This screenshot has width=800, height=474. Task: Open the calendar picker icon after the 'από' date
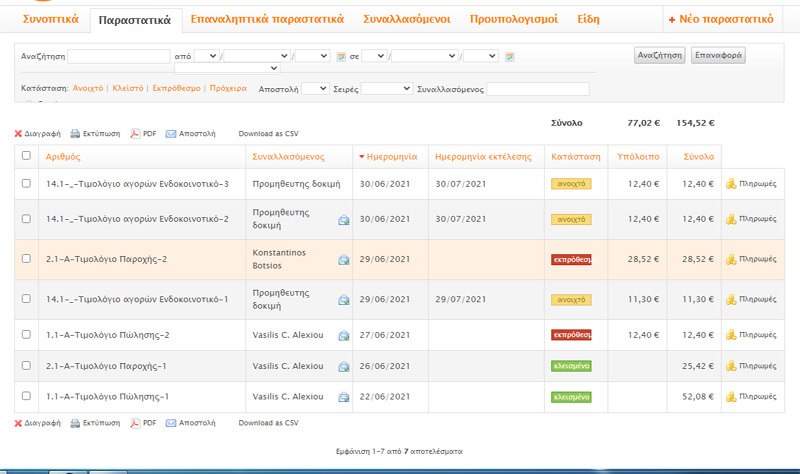pyautogui.click(x=341, y=56)
